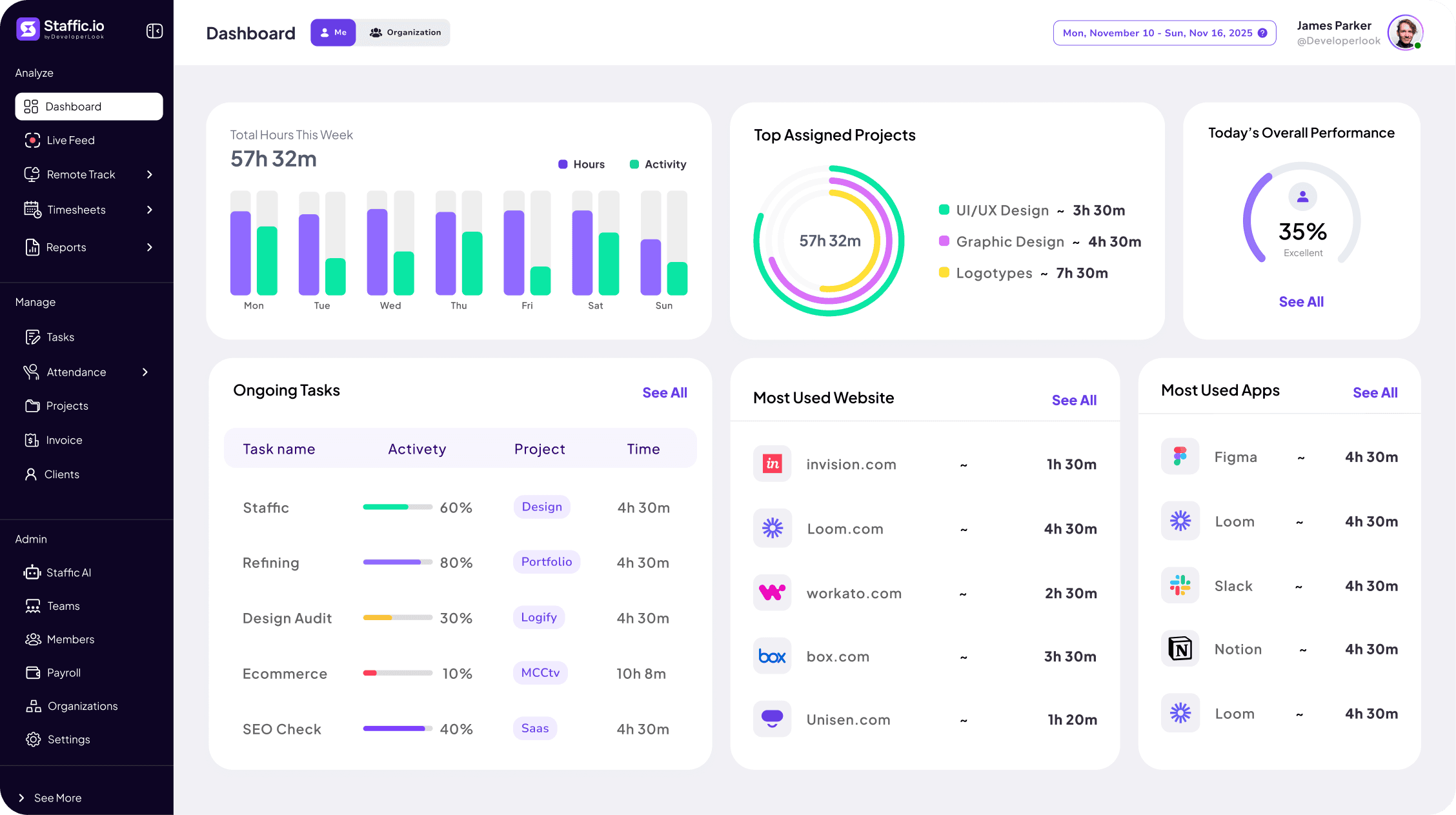
Task: Click See All under Today's Overall Performance
Action: [x=1301, y=301]
